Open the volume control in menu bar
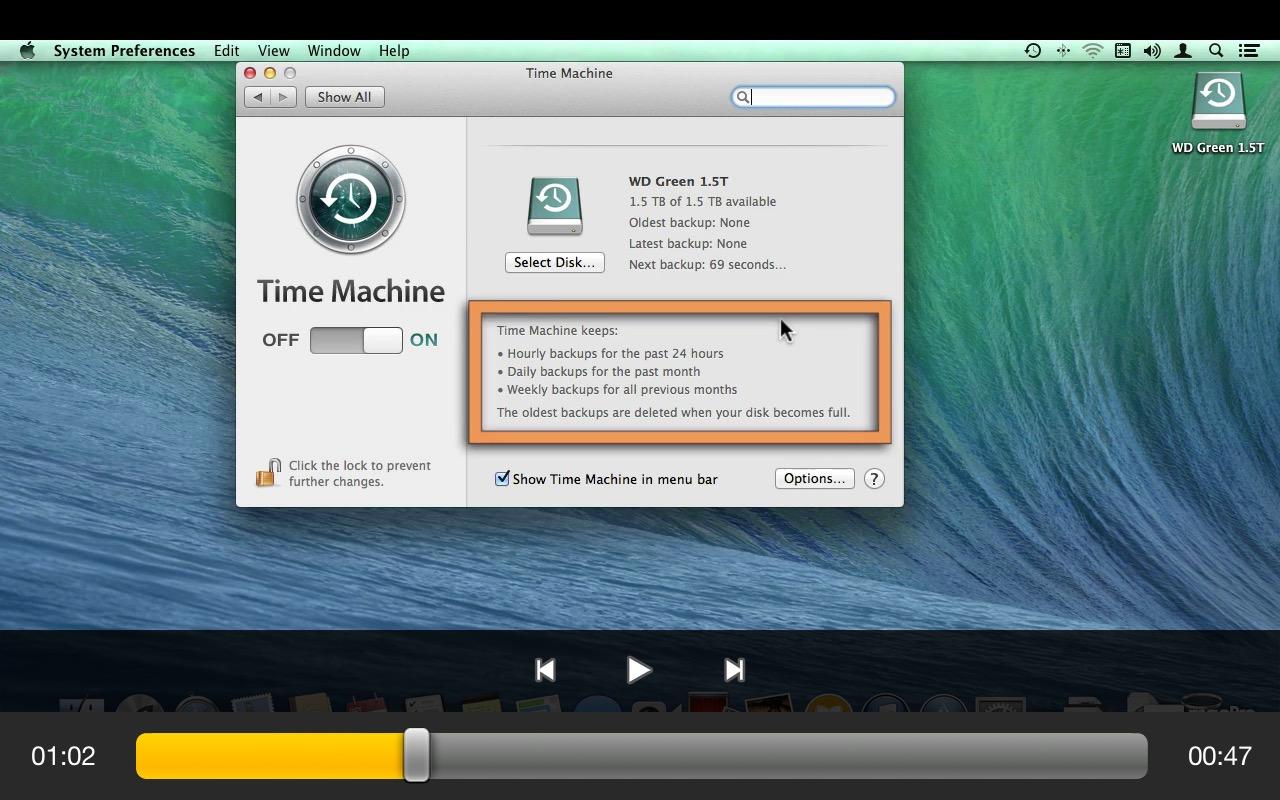 1152,51
